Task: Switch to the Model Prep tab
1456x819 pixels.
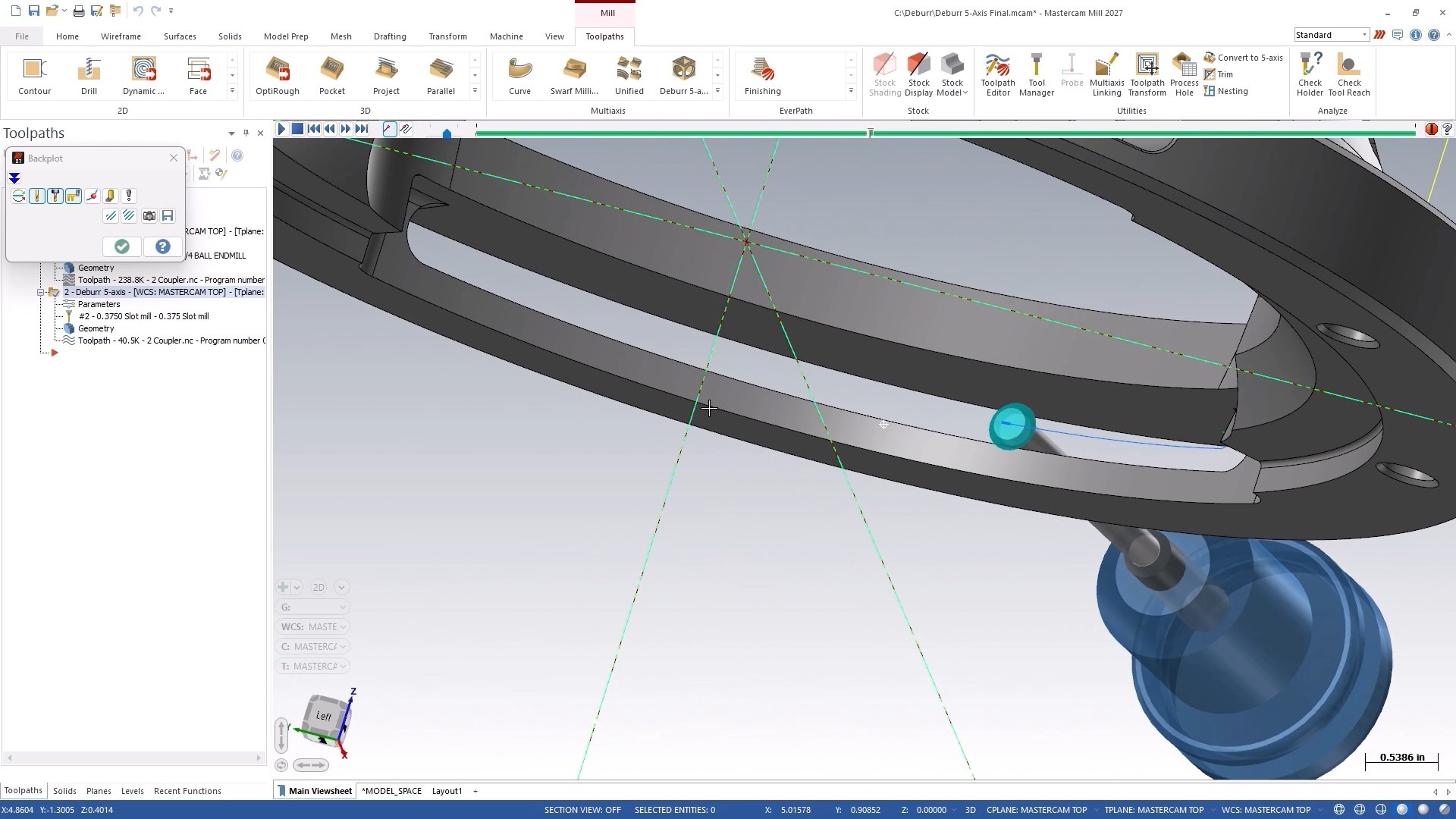Action: (x=286, y=36)
